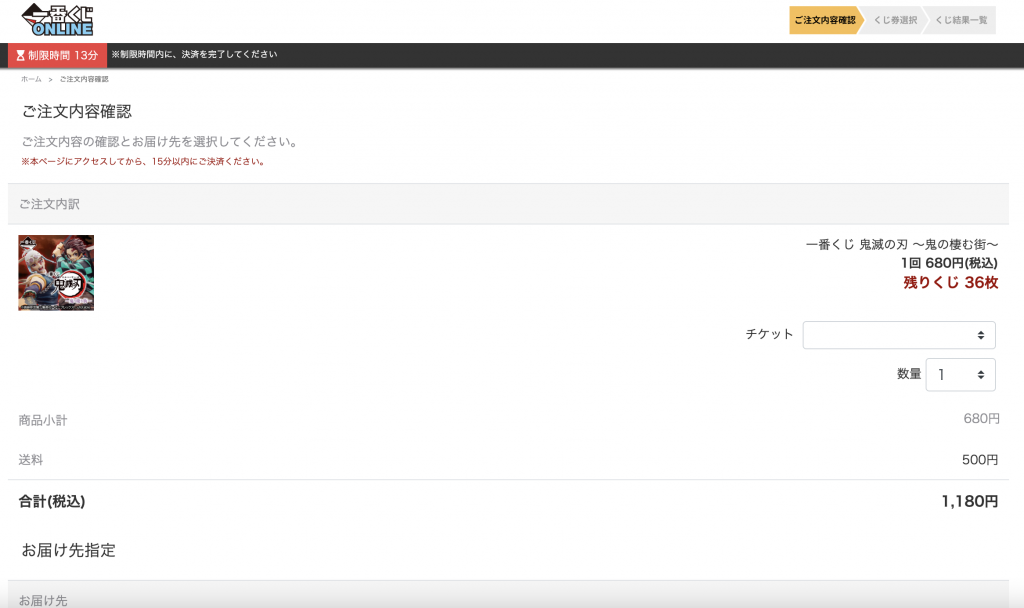This screenshot has height=608, width=1024.
Task: Click the 送料 amount 500円
Action: 980,460
